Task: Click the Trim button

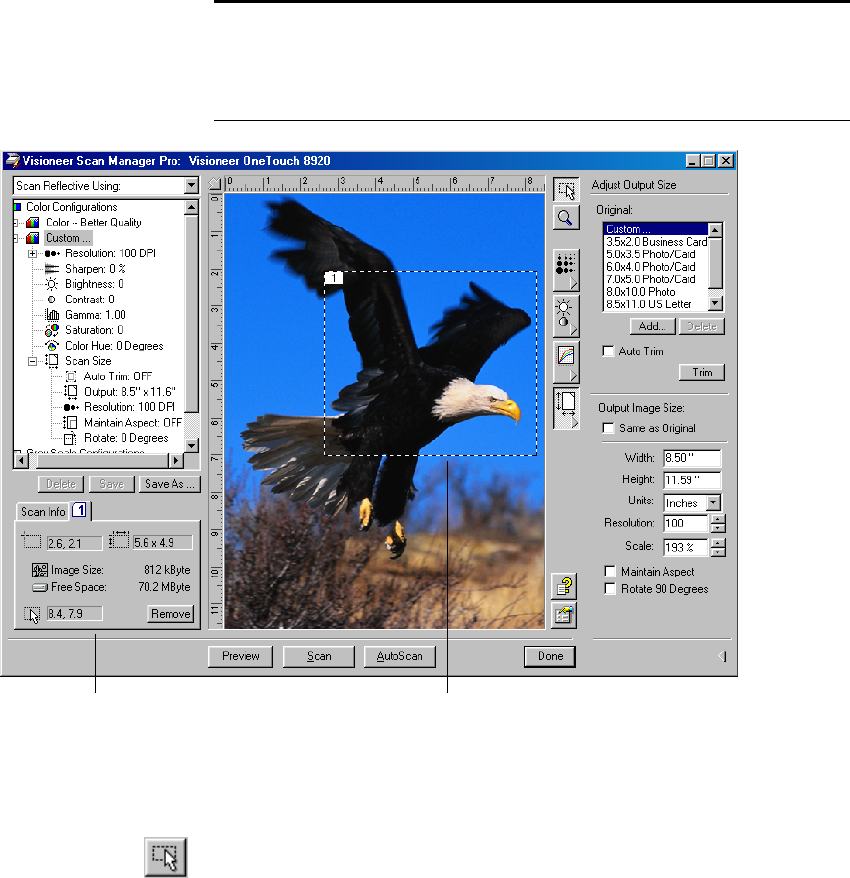Action: [x=702, y=372]
